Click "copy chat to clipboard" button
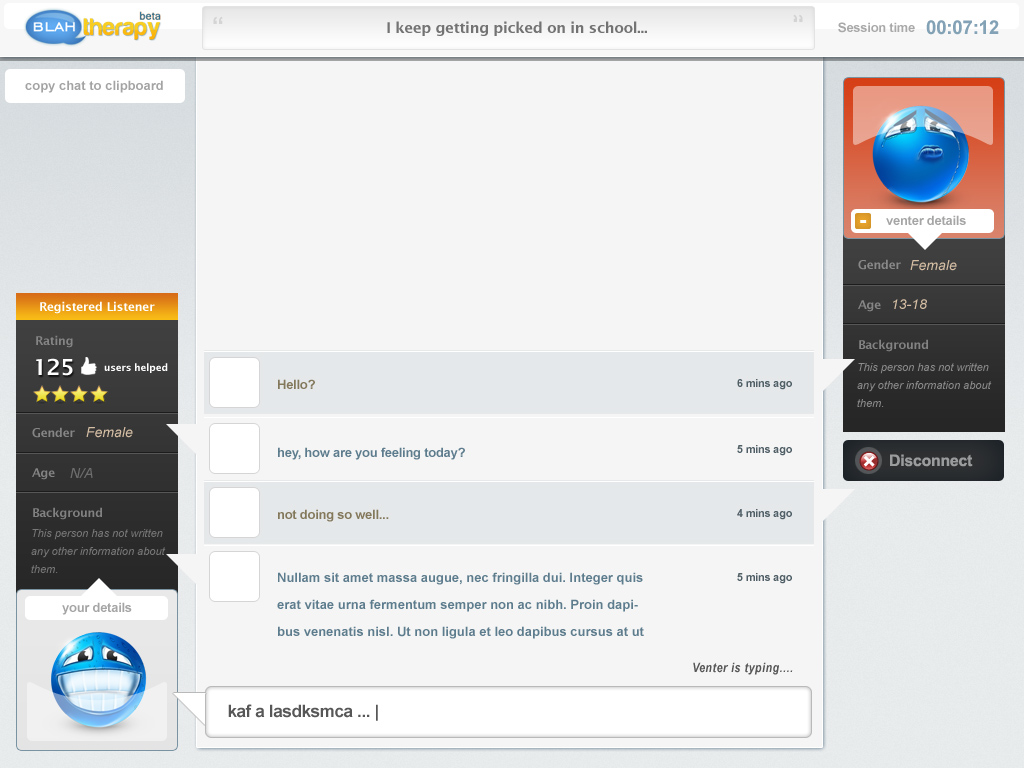 click(x=95, y=86)
